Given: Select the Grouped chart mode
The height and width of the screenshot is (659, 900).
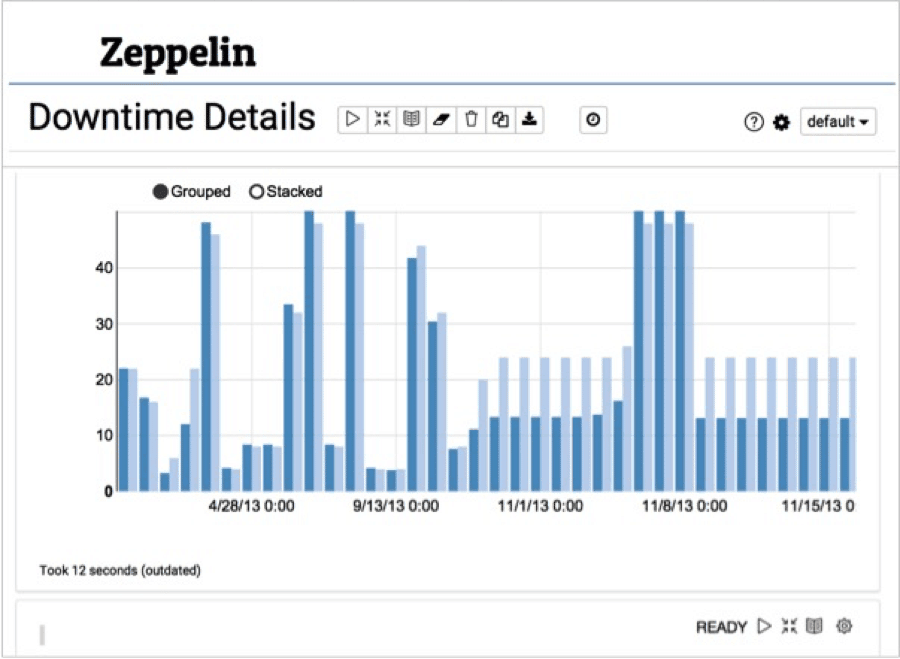Looking at the screenshot, I should pyautogui.click(x=192, y=191).
